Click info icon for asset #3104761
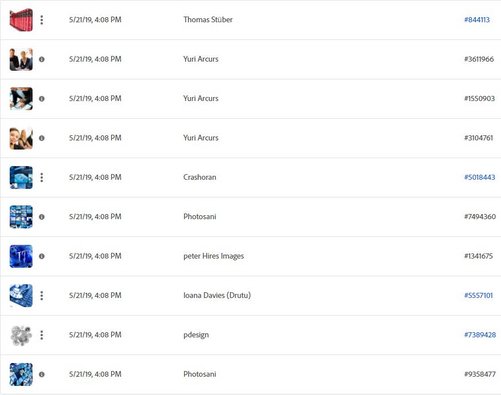Image resolution: width=501 pixels, height=395 pixels. pyautogui.click(x=42, y=138)
